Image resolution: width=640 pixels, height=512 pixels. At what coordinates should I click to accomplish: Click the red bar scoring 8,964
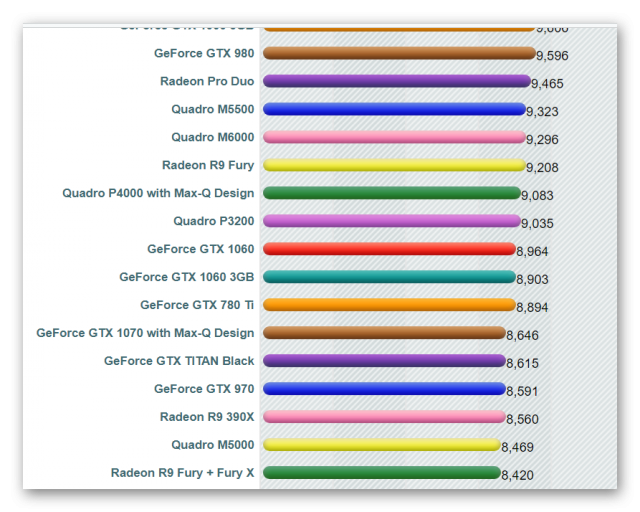pos(389,249)
